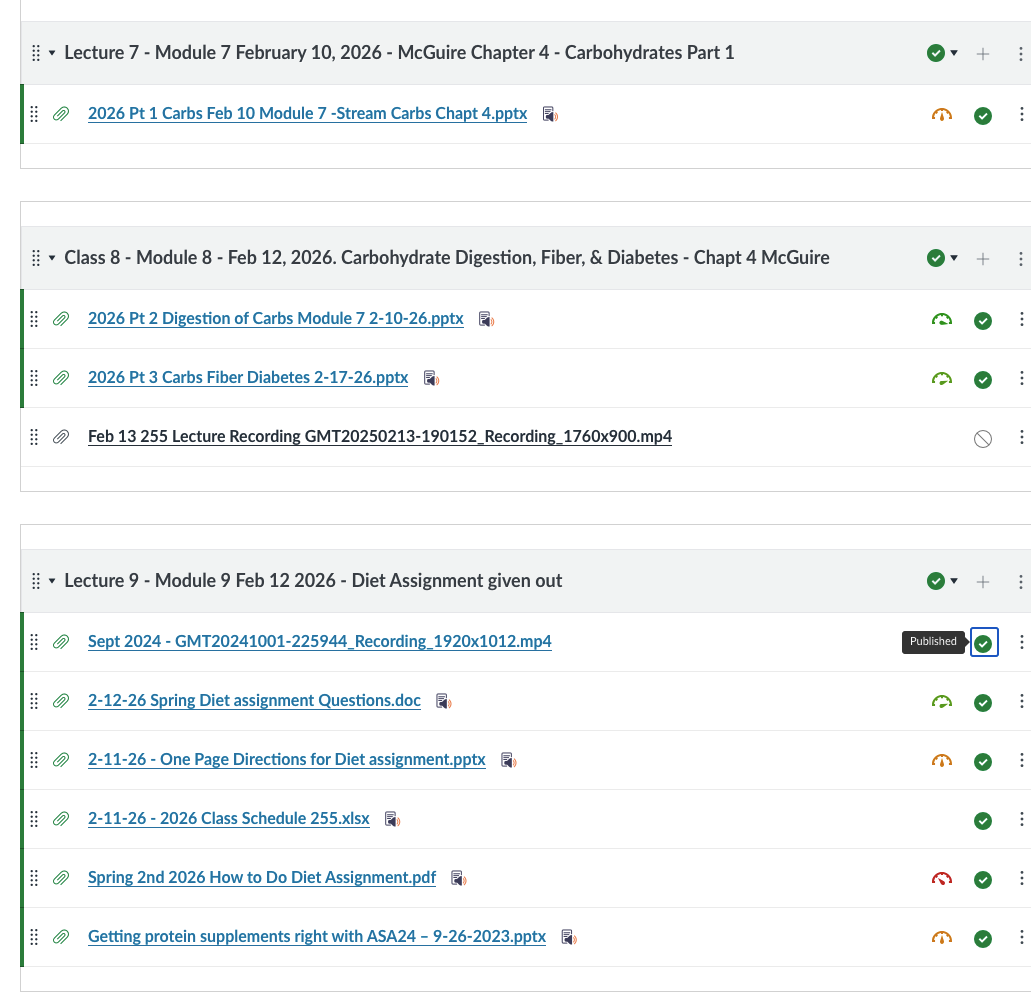Click drag handle of 2026 Class Schedule 255.xlsx
1031x996 pixels.
[34, 819]
